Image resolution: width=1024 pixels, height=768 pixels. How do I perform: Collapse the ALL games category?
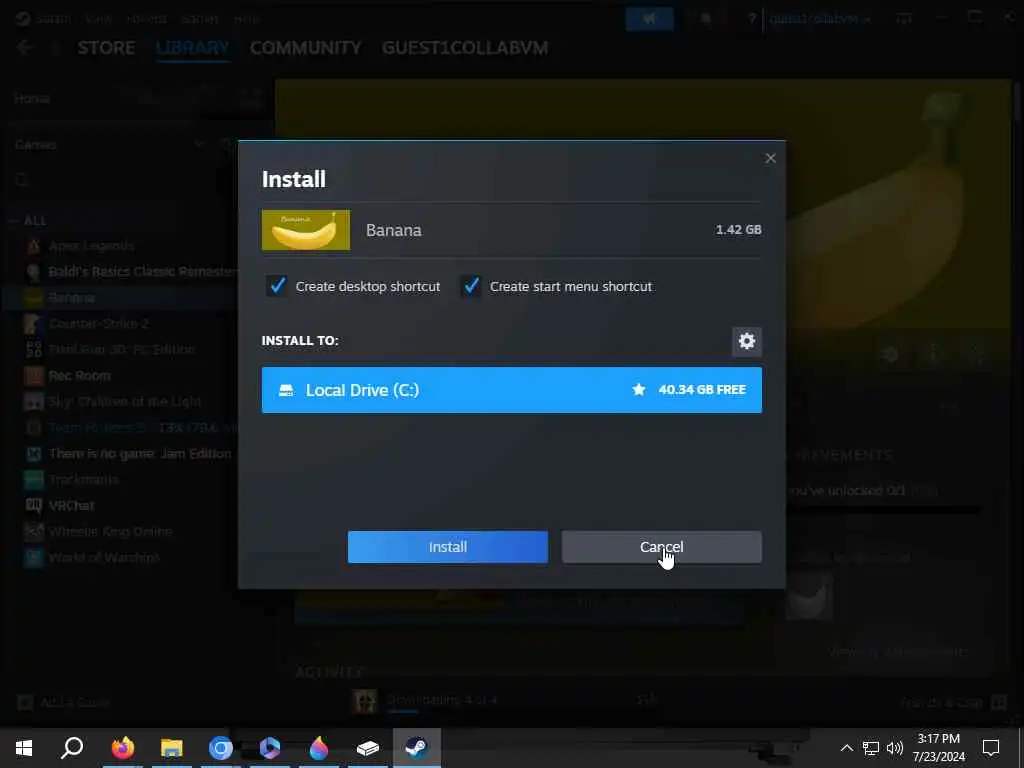(13, 221)
